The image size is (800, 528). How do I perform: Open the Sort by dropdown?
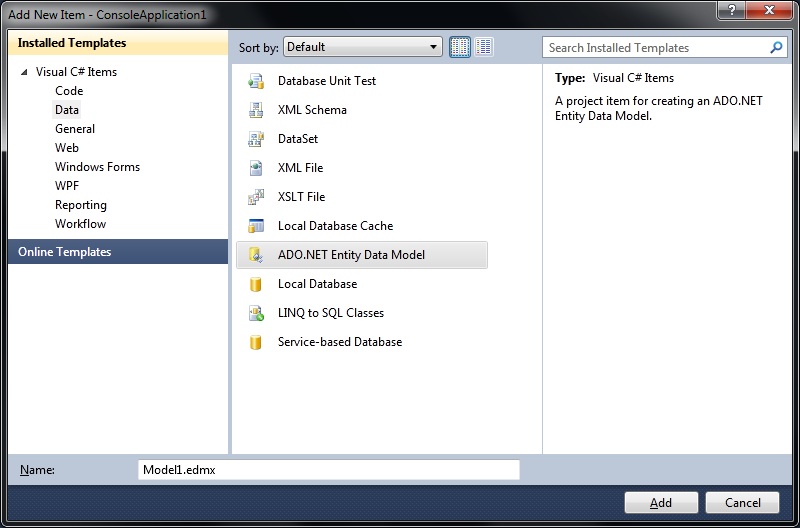[x=363, y=47]
